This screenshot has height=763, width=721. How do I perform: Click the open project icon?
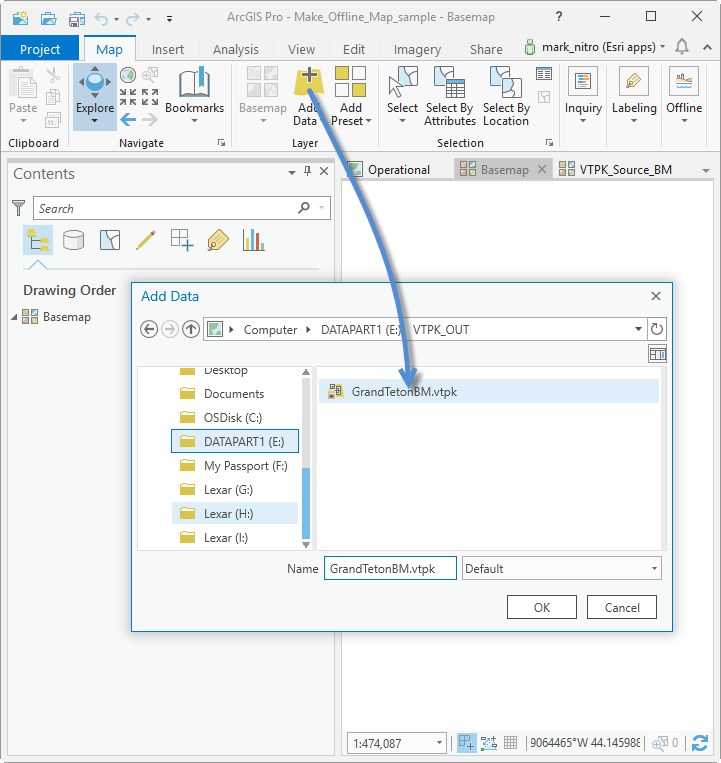tap(48, 18)
